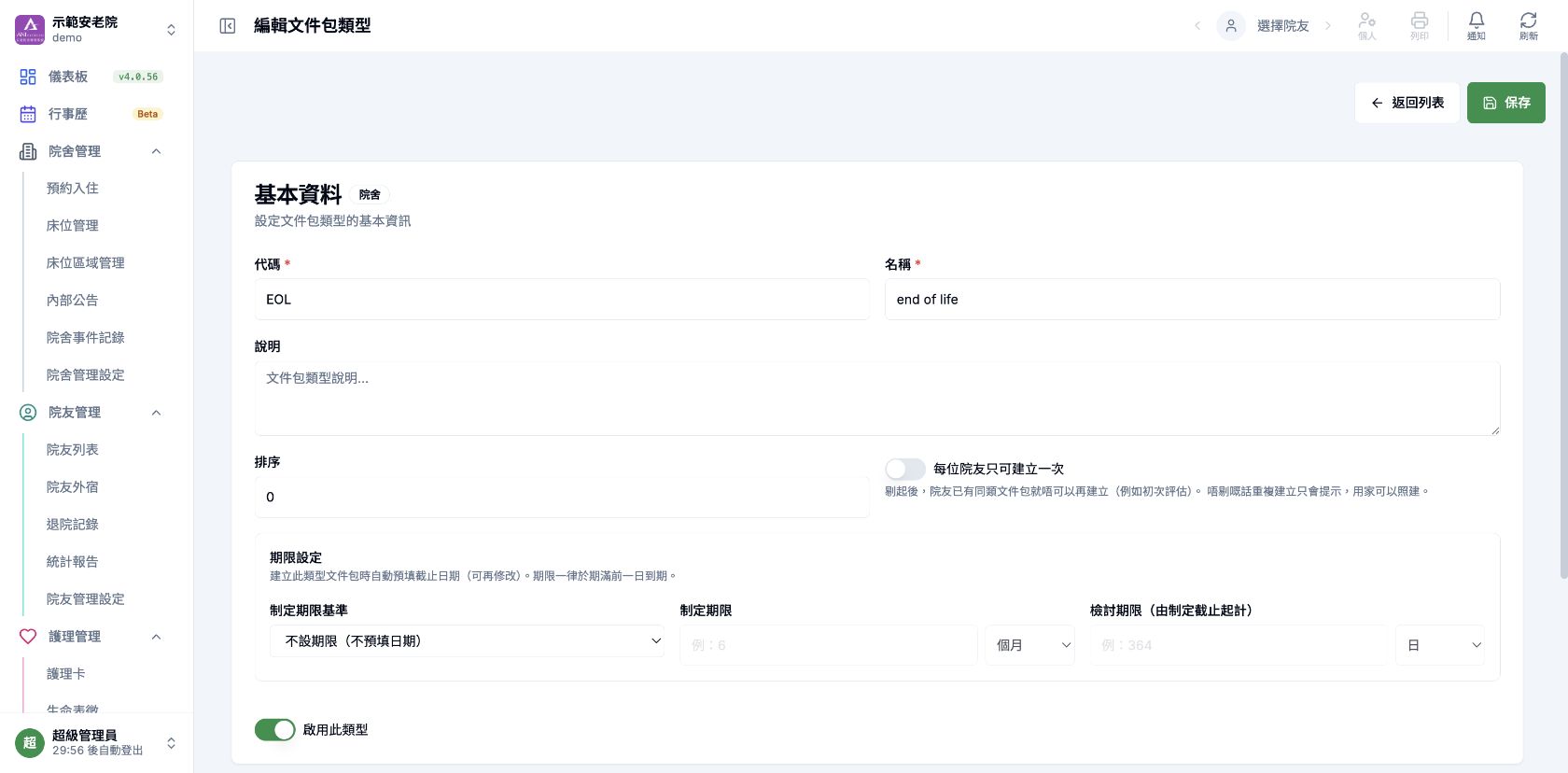Click the 列印 printer icon
This screenshot has height=773, width=1568.
(1420, 21)
